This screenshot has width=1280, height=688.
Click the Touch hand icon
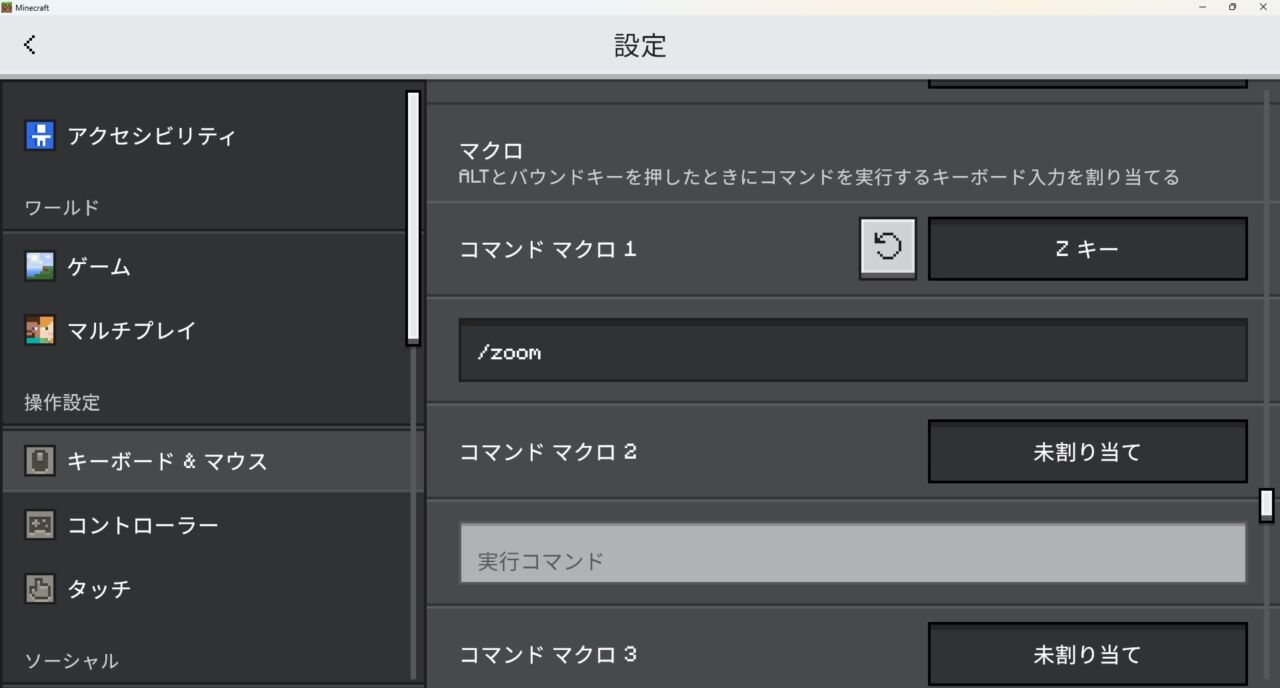[40, 589]
